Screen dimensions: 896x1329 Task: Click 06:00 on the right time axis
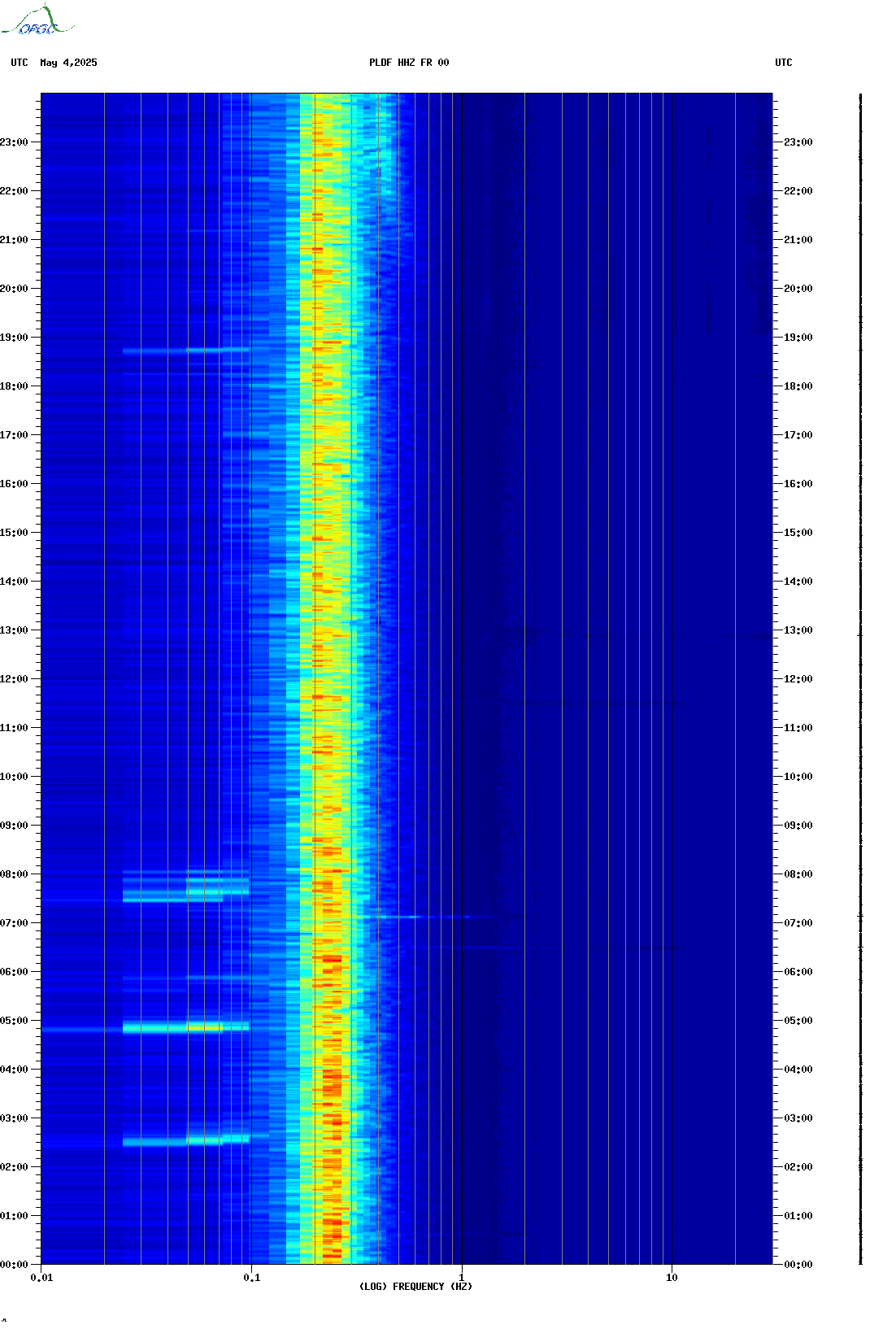(x=798, y=972)
